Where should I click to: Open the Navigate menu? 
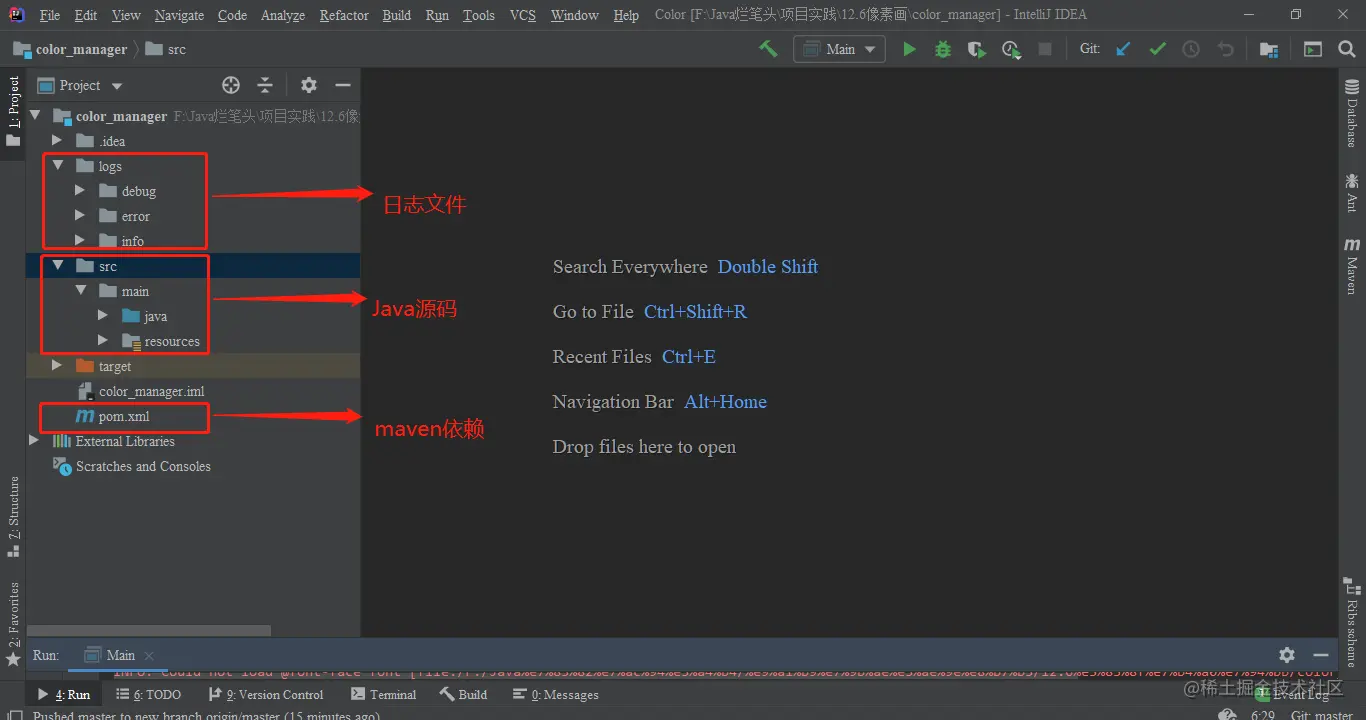click(x=179, y=15)
